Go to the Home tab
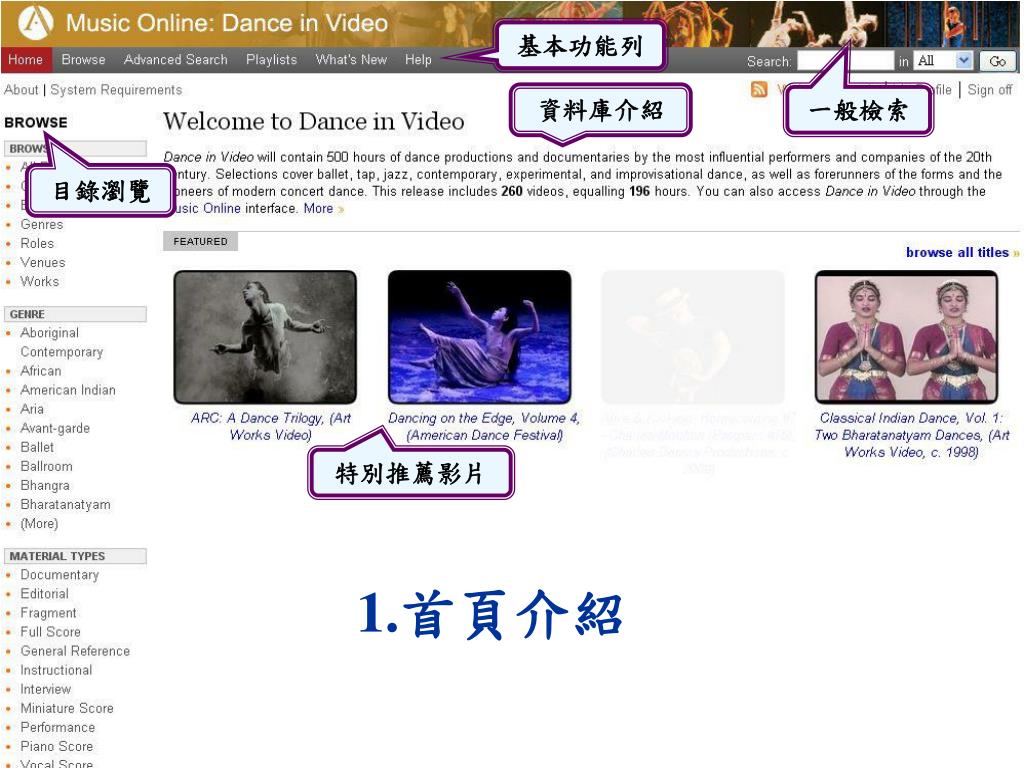This screenshot has height=768, width=1024. tap(25, 59)
